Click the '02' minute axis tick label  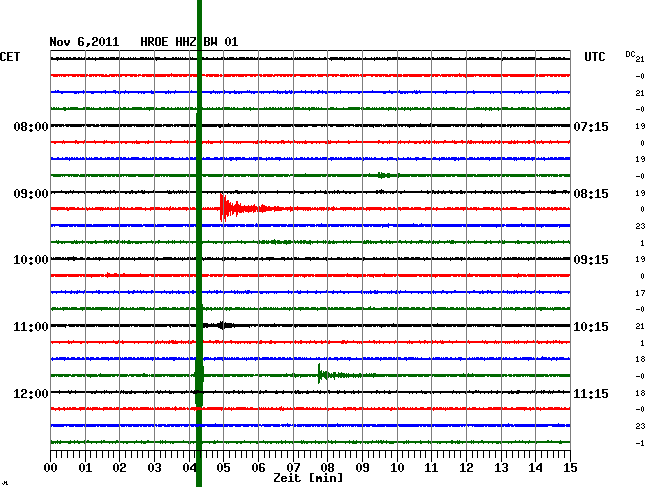(119, 468)
